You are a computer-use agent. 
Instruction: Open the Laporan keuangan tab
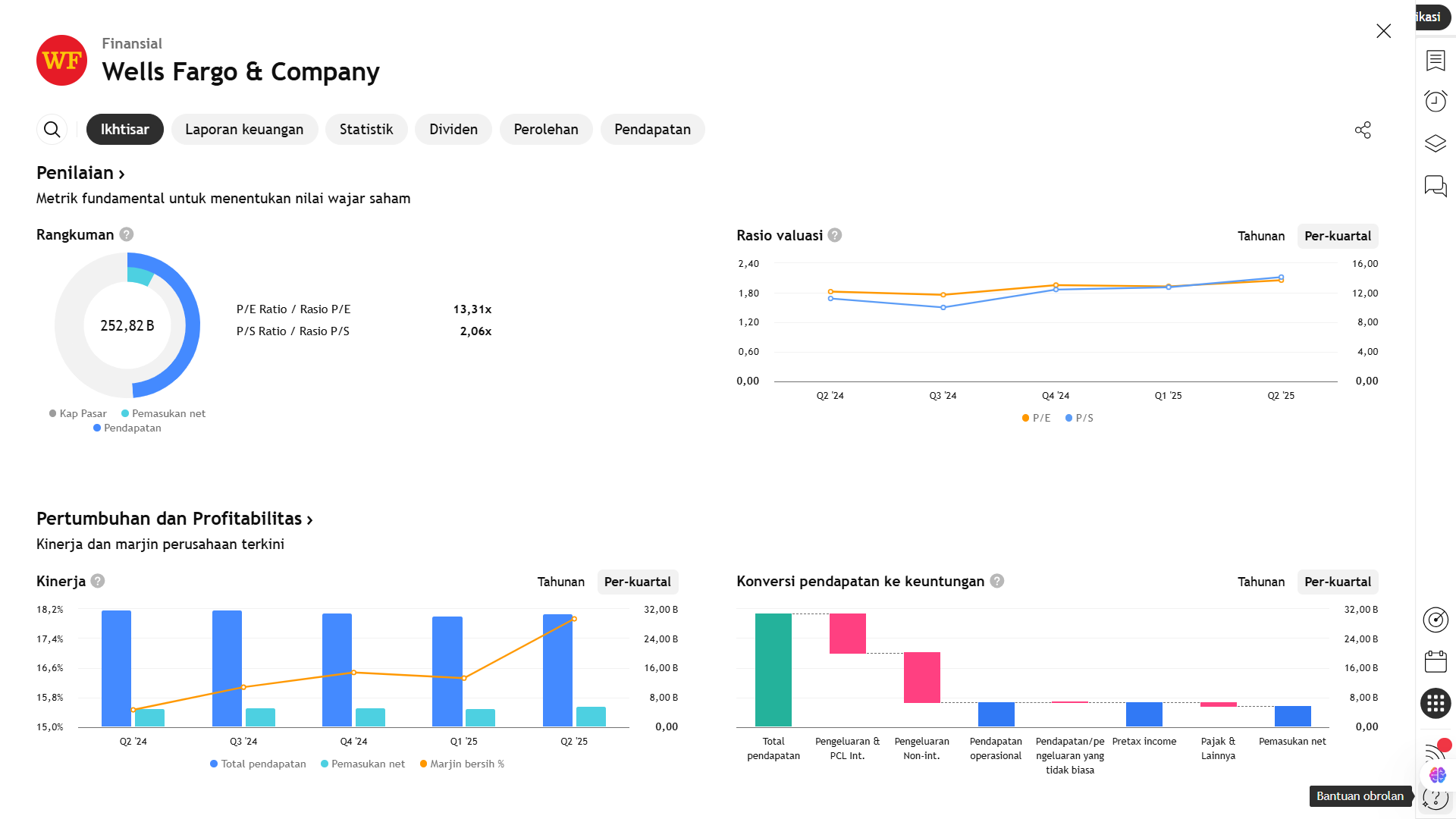coord(244,130)
